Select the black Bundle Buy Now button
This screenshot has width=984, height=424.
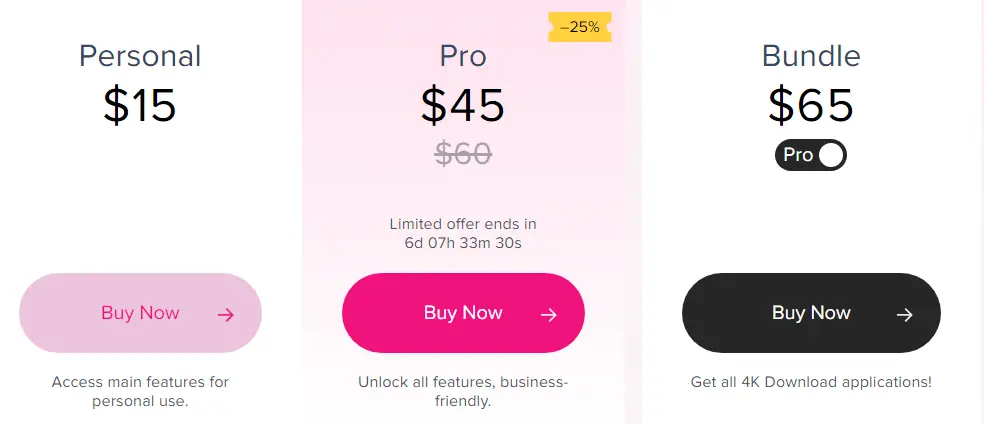pyautogui.click(x=811, y=313)
